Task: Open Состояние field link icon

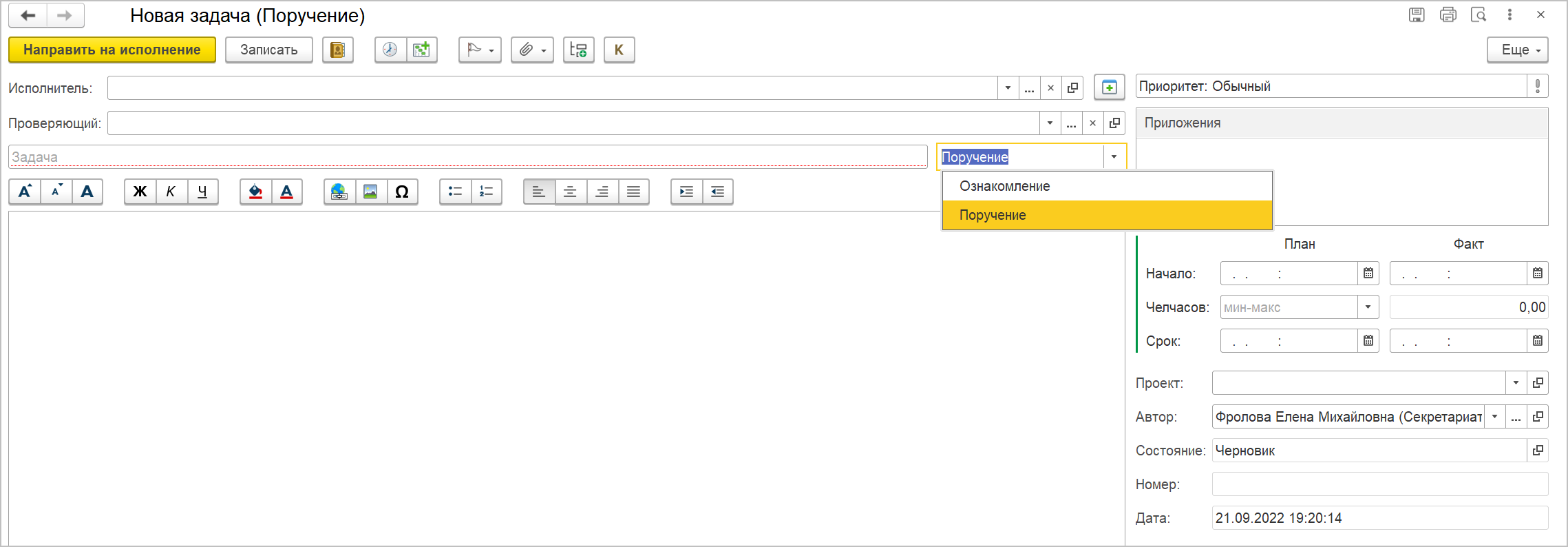Action: tap(1538, 450)
